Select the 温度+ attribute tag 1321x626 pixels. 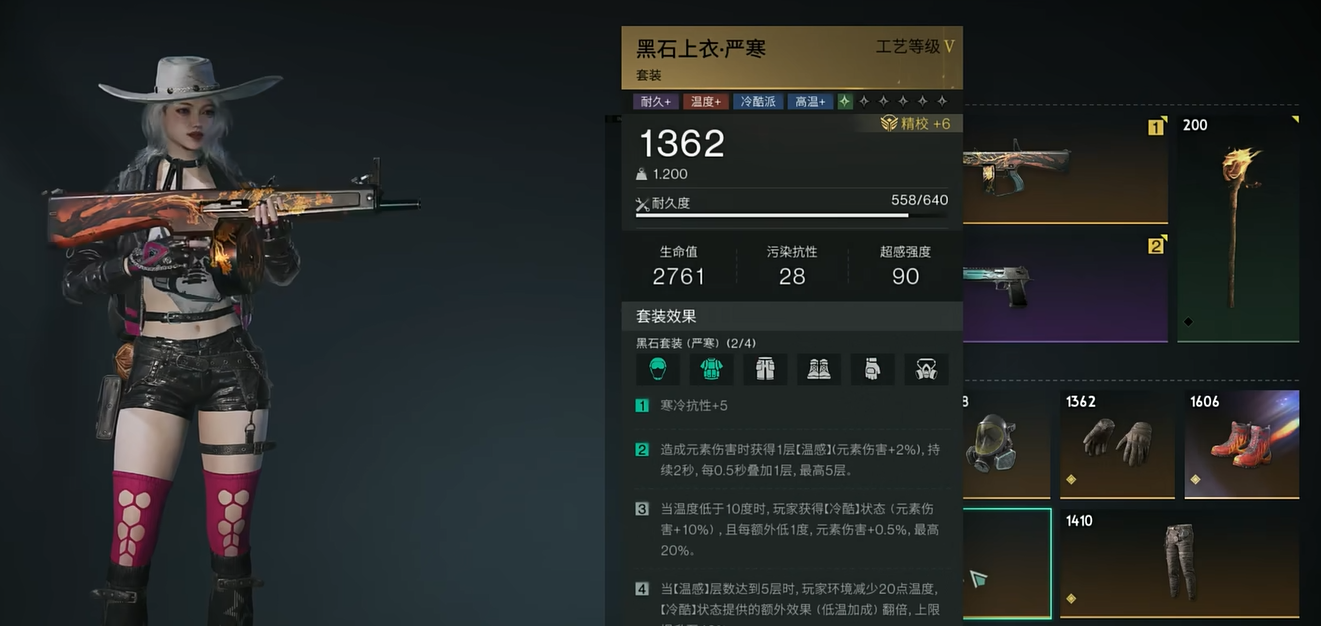705,102
